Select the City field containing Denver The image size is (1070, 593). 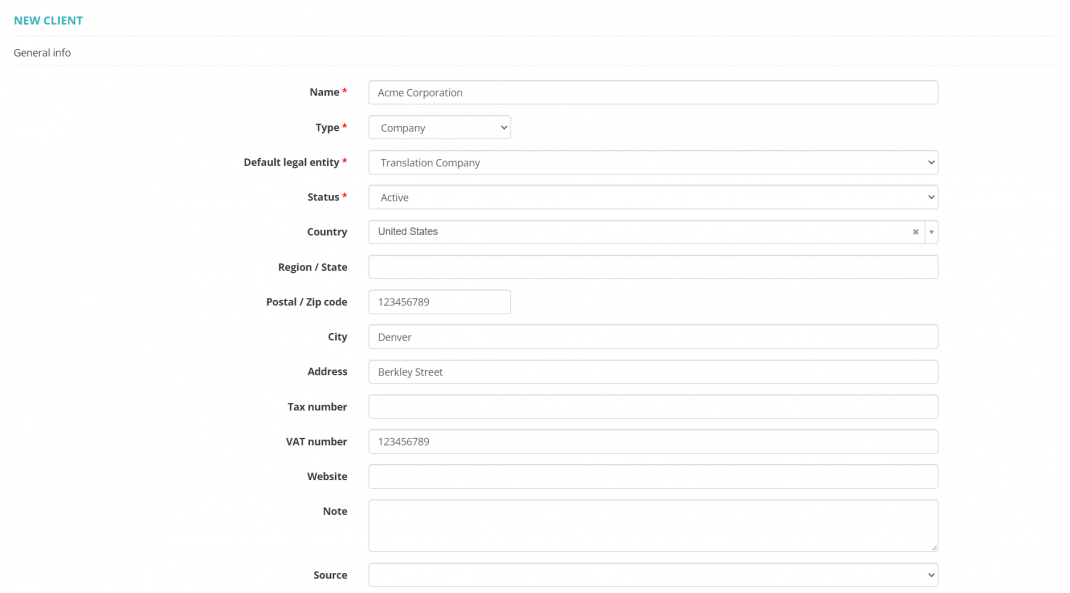coord(652,337)
